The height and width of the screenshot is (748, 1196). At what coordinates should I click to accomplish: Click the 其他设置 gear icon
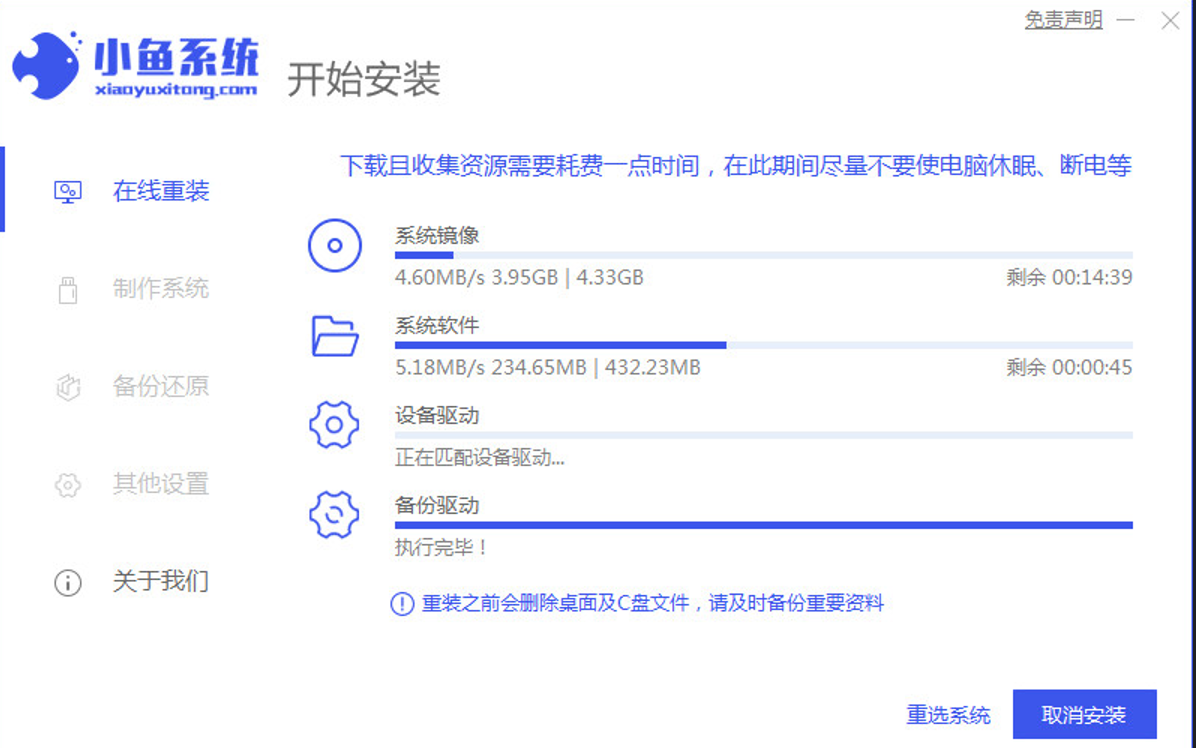[x=67, y=485]
